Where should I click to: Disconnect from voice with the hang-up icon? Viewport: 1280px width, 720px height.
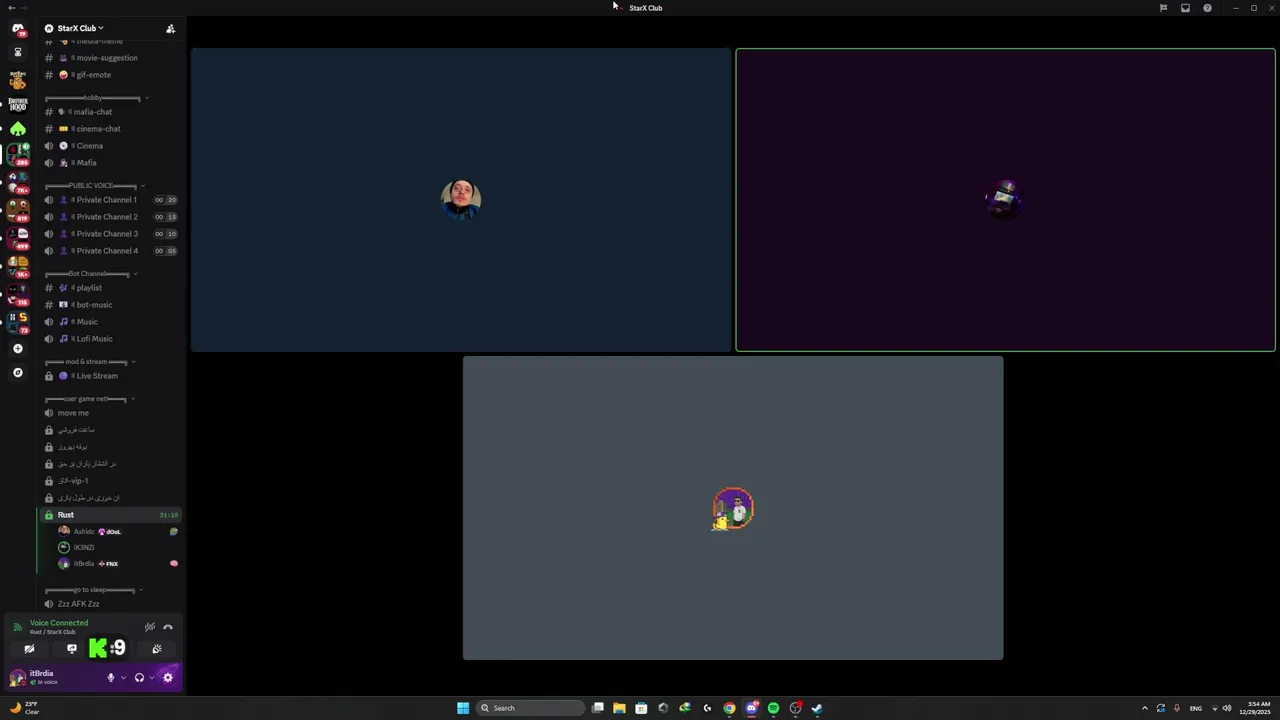tap(168, 627)
